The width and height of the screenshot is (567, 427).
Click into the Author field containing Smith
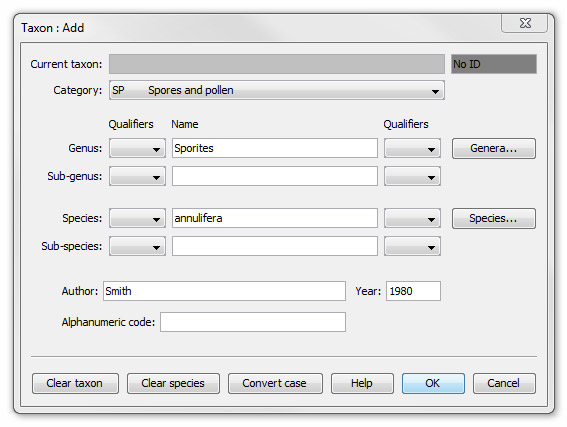pos(224,291)
